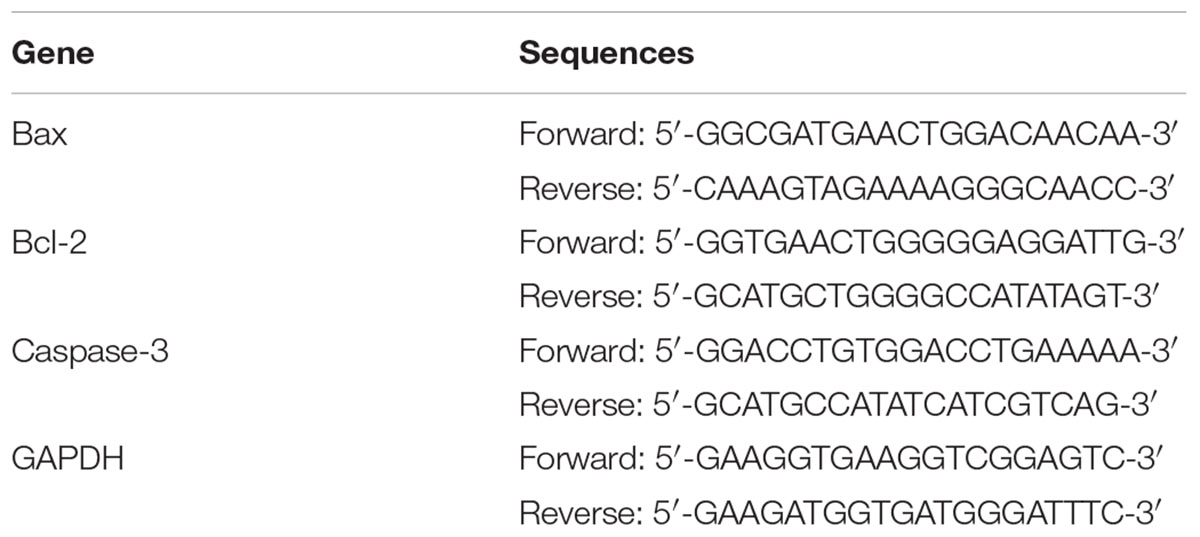This screenshot has width=1200, height=537.
Task: Click GAPDH reverse primer sequence GAAGATGGTGATGGGATTTC
Action: pyautogui.click(x=907, y=513)
